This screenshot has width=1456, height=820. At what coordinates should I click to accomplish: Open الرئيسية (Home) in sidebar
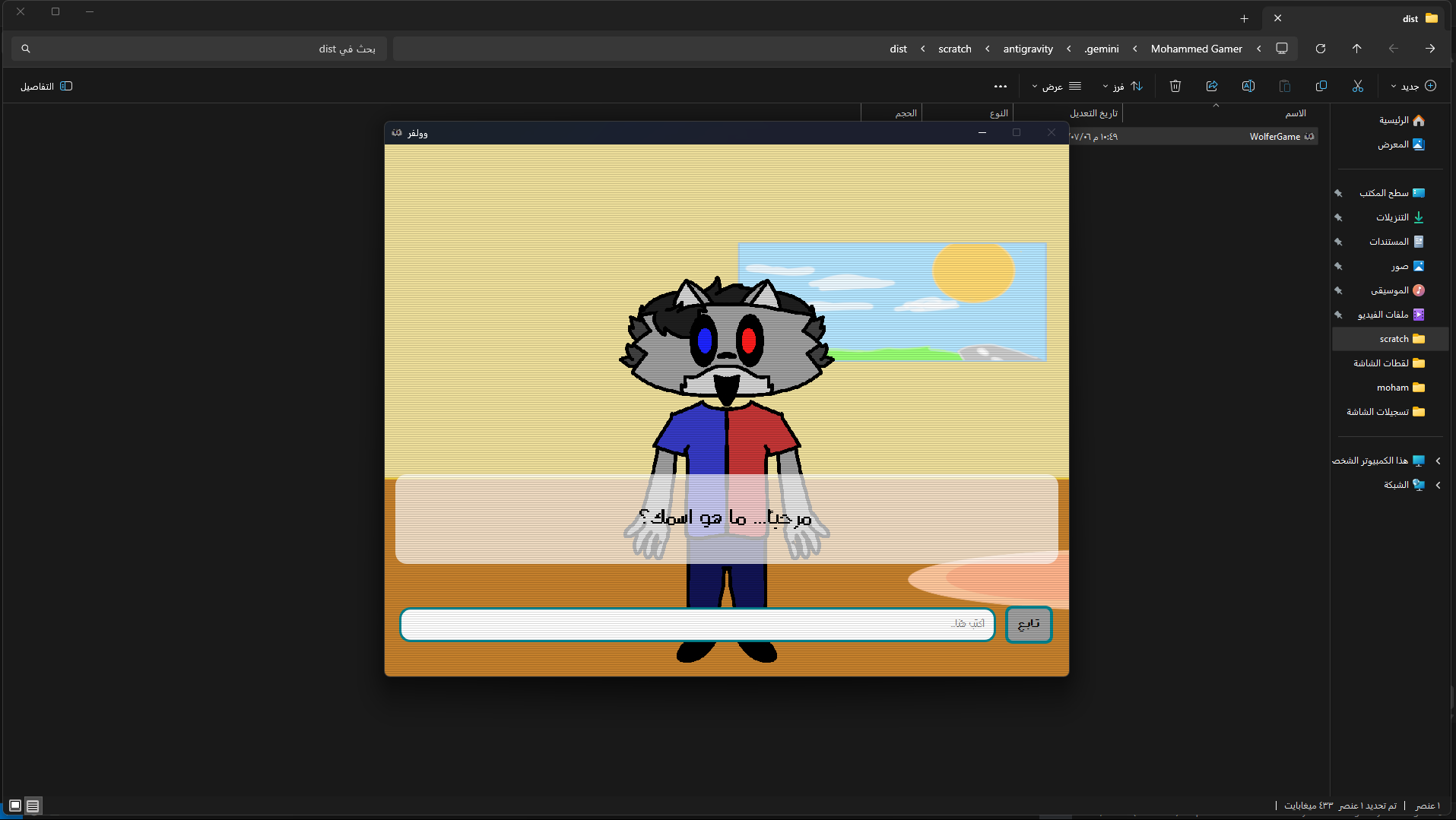(x=1401, y=120)
